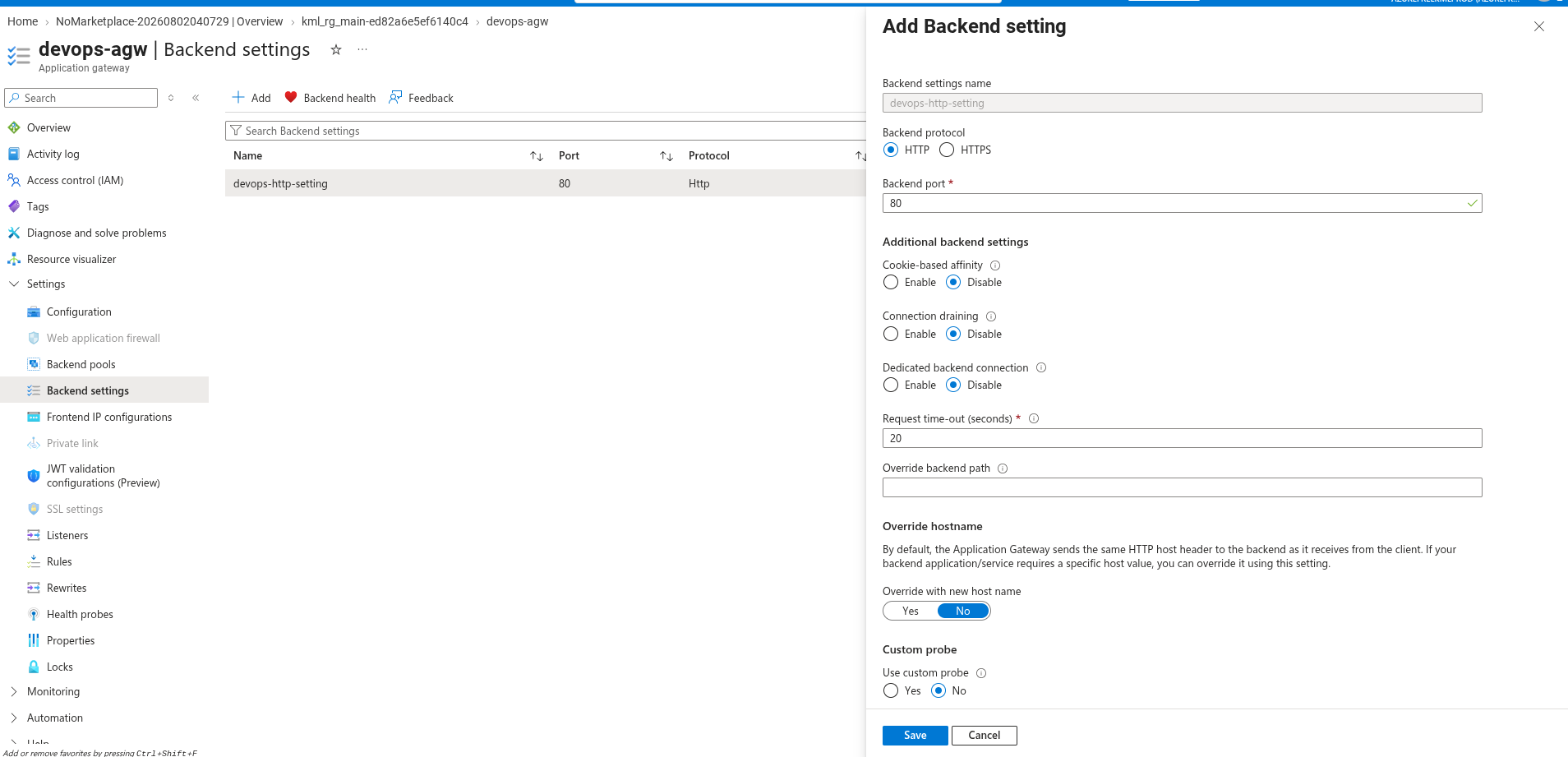Open the more options ellipsis in header
Image resolution: width=1568 pixels, height=757 pixels.
pyautogui.click(x=362, y=49)
